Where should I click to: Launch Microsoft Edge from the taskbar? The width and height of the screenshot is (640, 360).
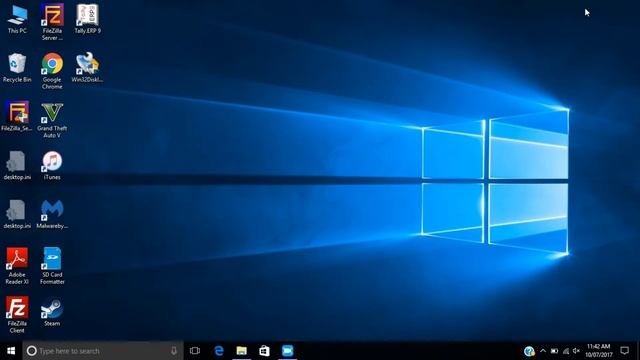tap(219, 351)
